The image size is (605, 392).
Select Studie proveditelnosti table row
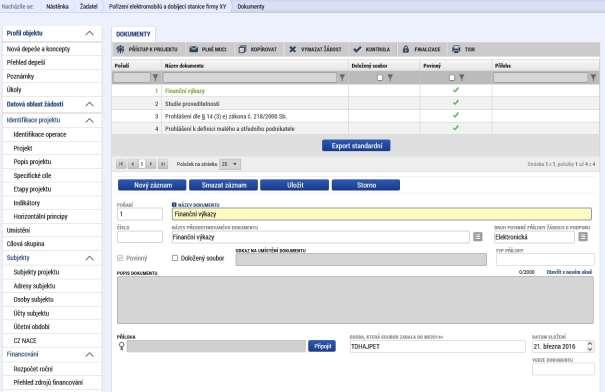[355, 103]
